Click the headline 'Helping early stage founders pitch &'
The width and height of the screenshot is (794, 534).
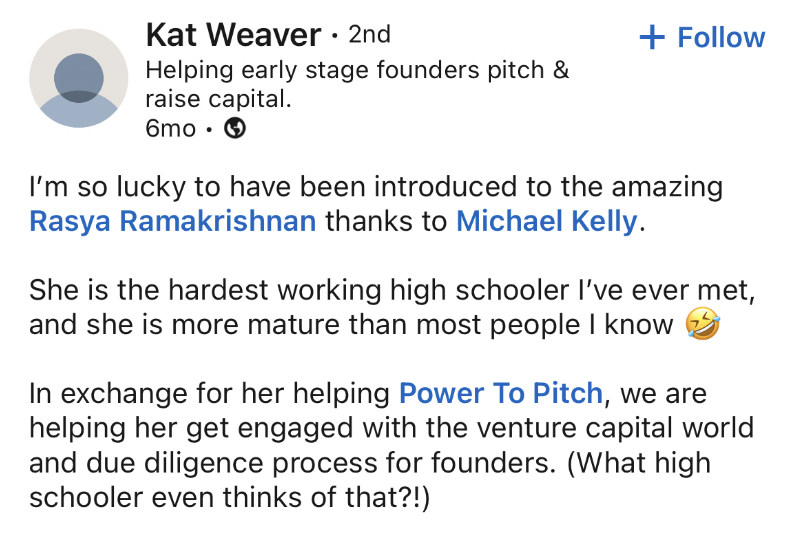point(358,70)
